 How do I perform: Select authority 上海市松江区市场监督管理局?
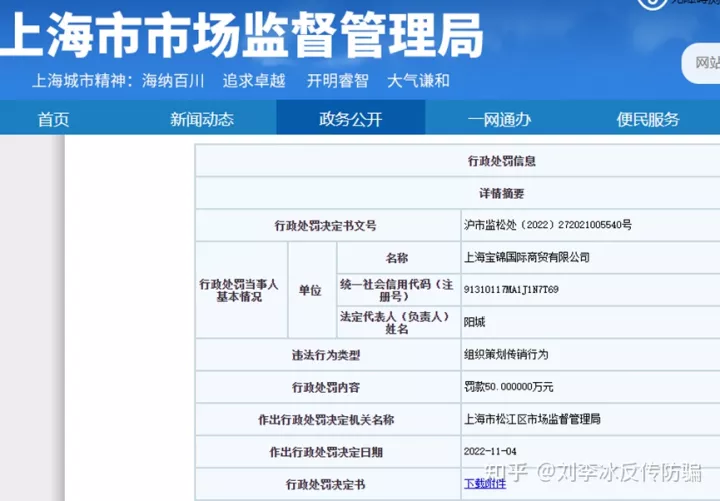pos(532,419)
